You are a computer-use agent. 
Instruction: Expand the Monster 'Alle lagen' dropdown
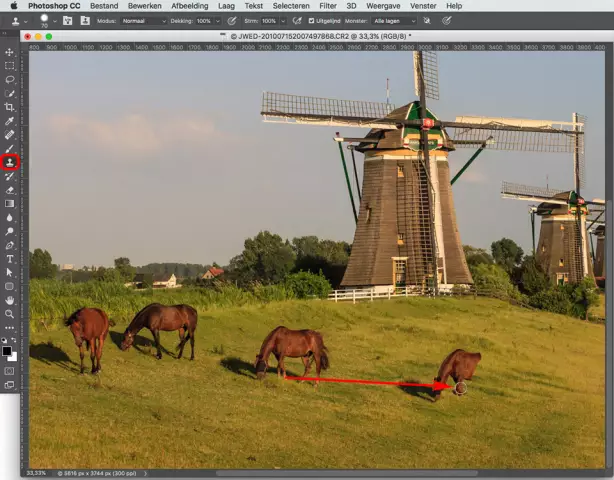click(396, 20)
